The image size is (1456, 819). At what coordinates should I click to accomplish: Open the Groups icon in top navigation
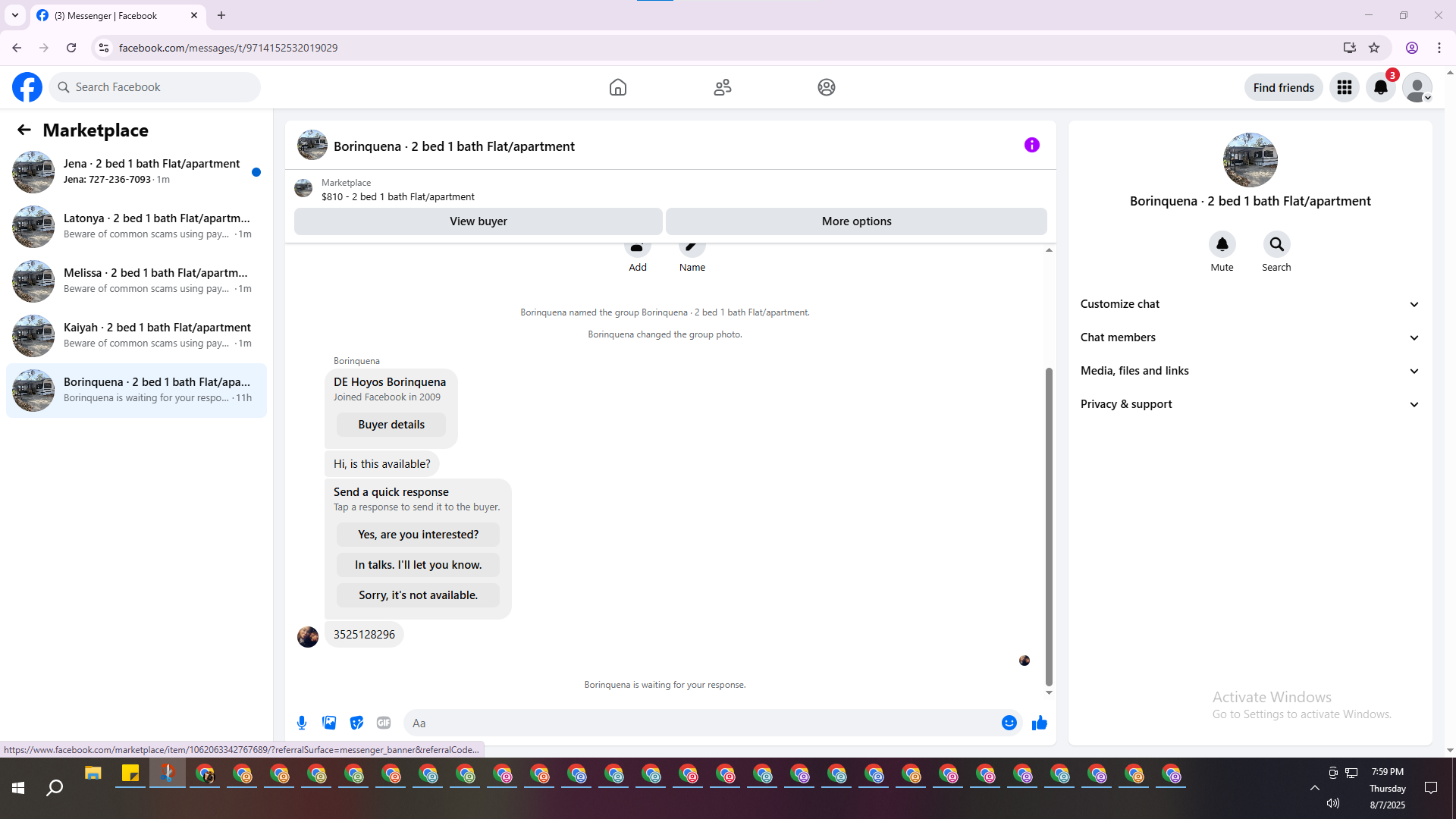click(x=827, y=87)
